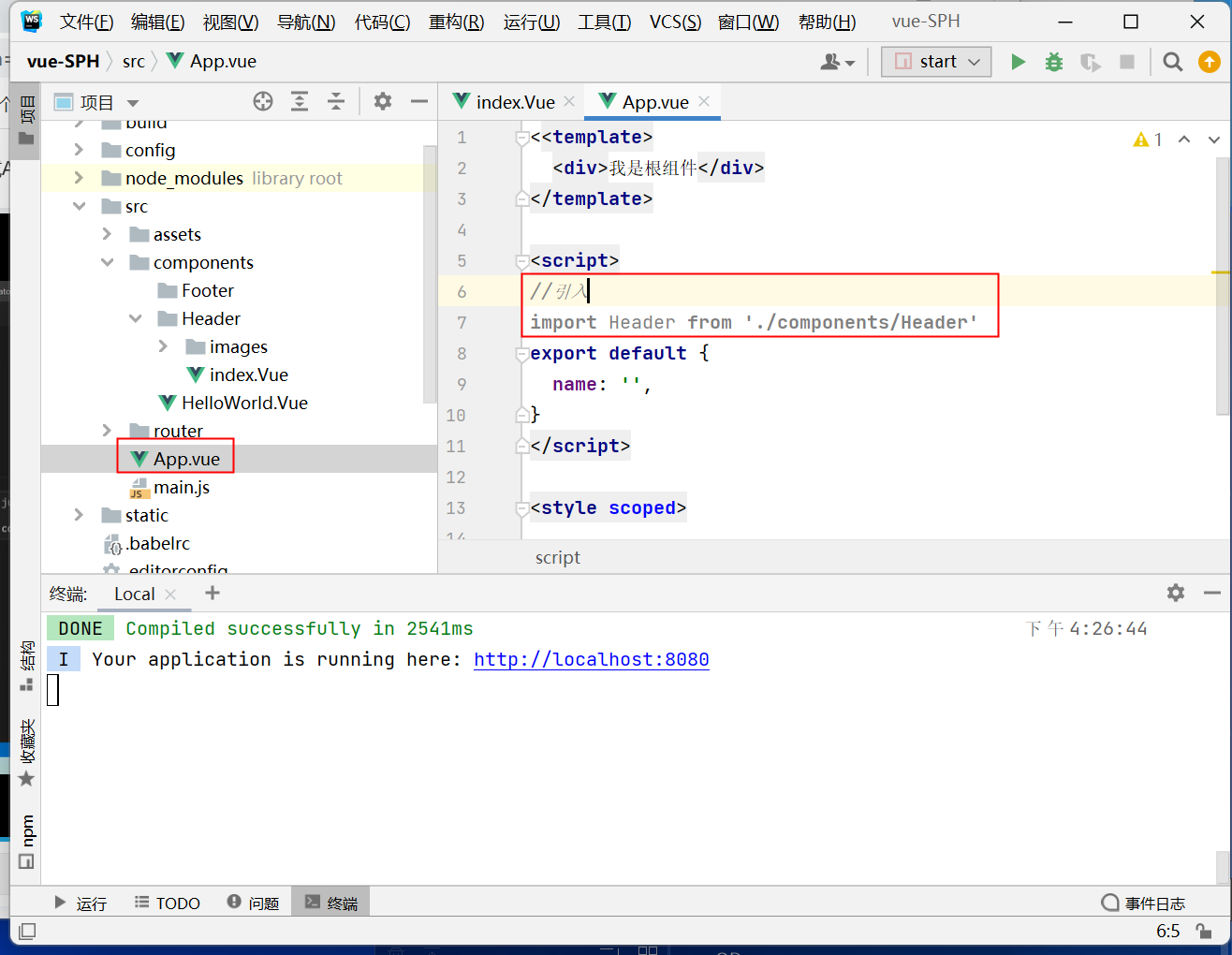Open project panel settings gear
Screen dimensions: 1232x955
pyautogui.click(x=383, y=101)
